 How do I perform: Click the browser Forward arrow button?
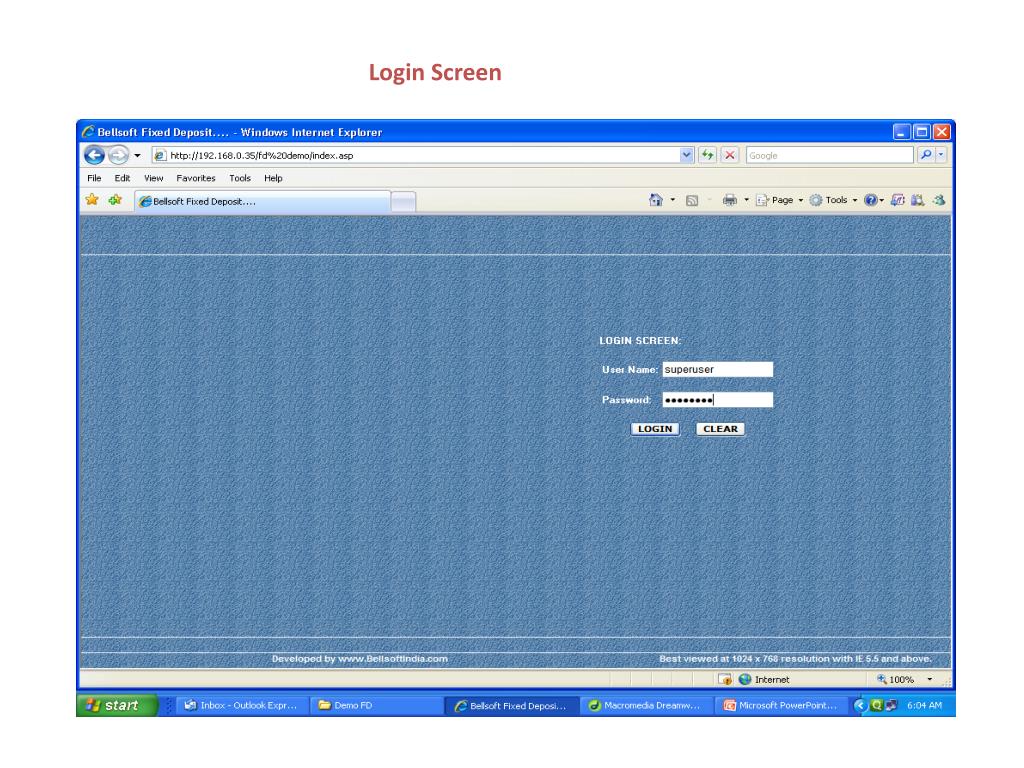click(118, 155)
